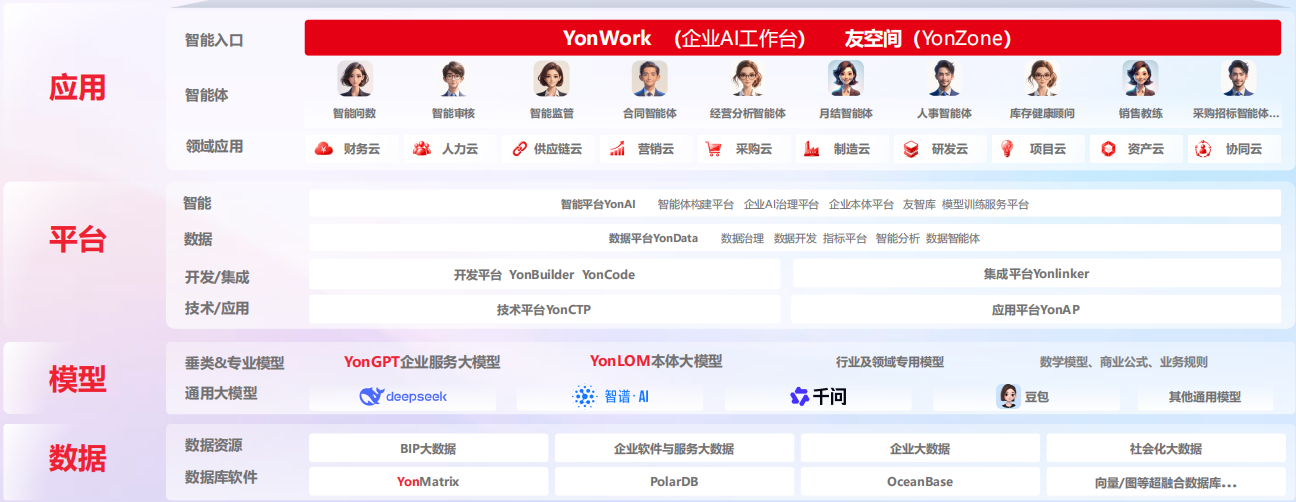Click the OceanBase box
Viewport: 1296px width, 502px height.
pyautogui.click(x=920, y=481)
